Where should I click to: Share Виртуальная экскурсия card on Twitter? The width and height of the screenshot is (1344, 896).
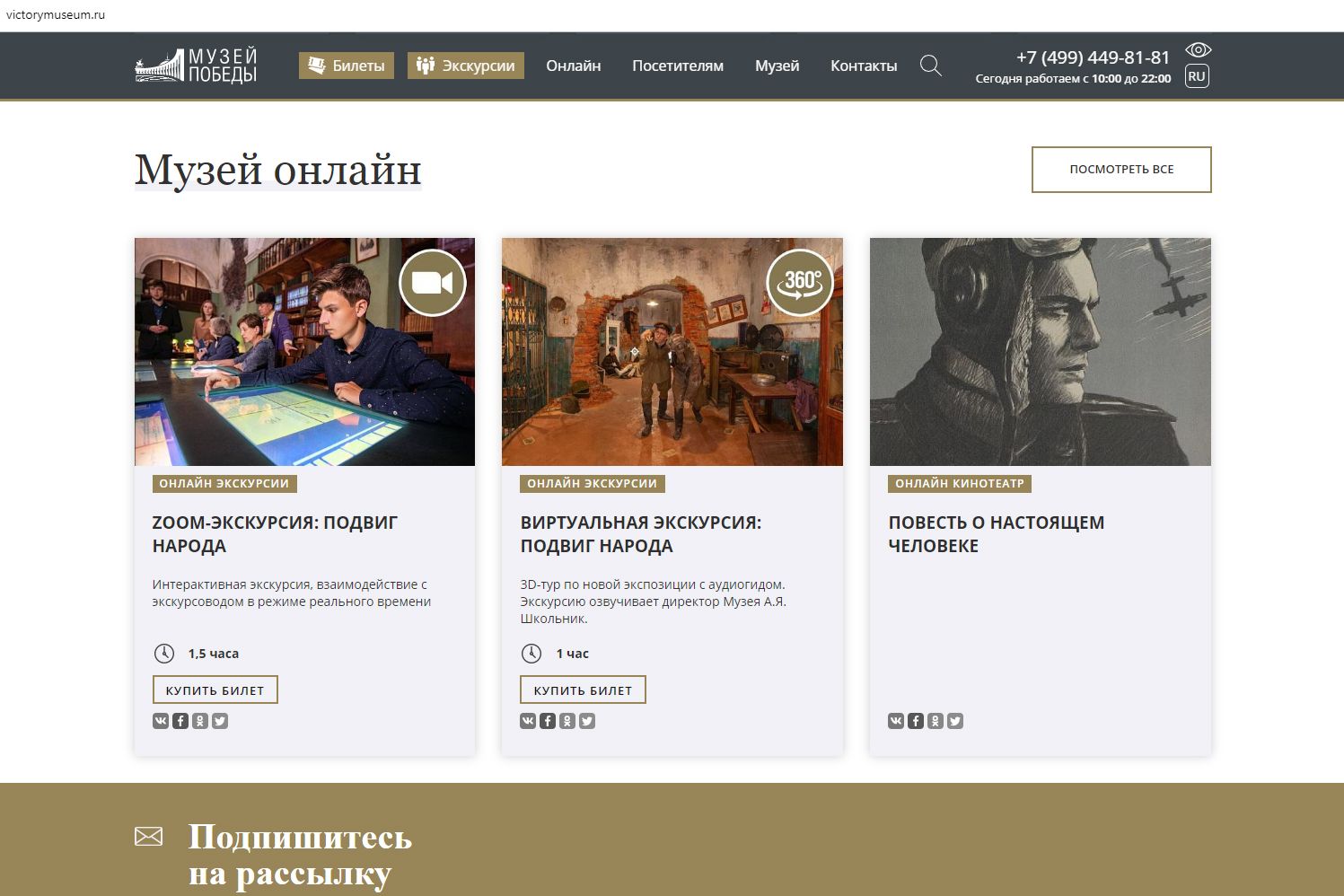[587, 721]
